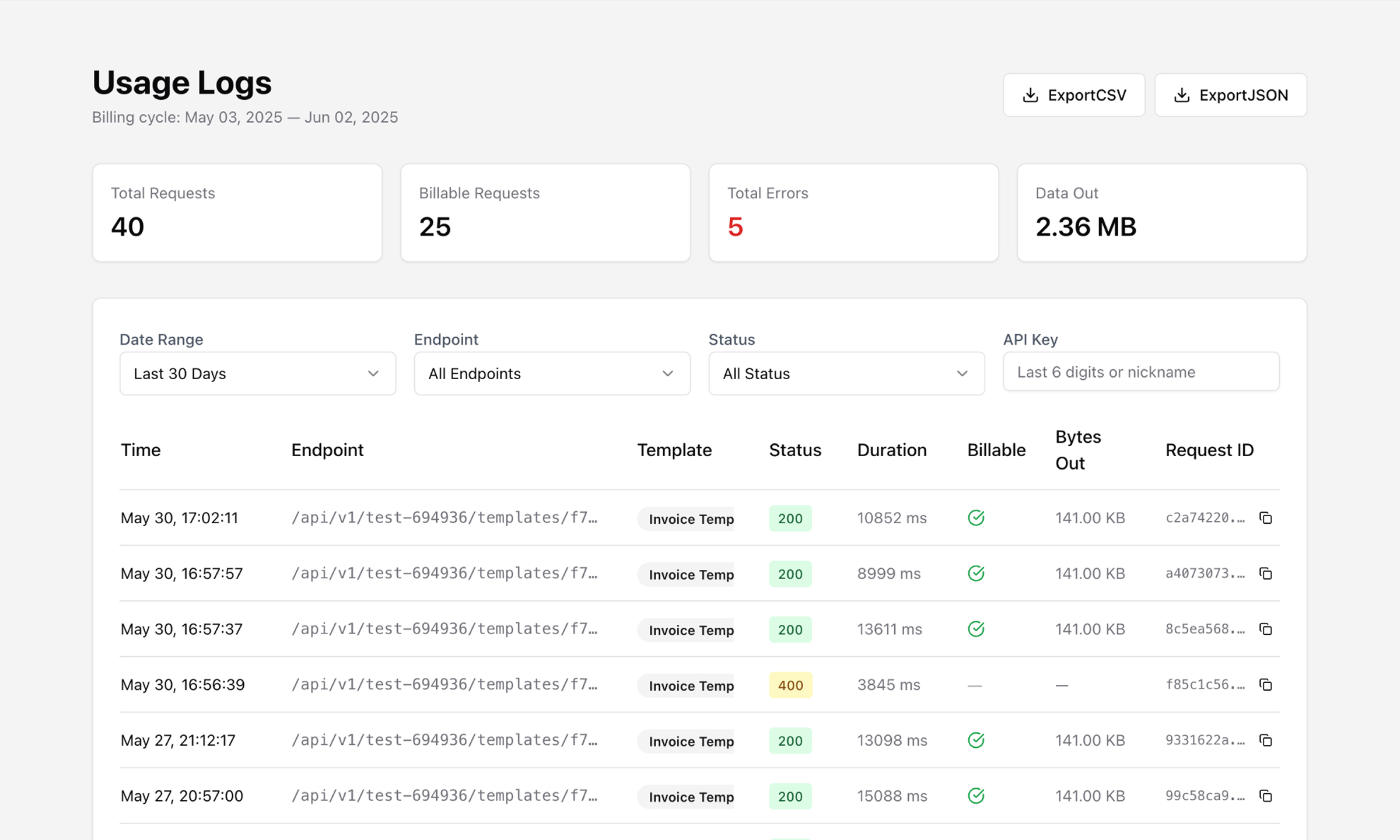Click the Template column header
This screenshot has width=1400, height=840.
(674, 450)
